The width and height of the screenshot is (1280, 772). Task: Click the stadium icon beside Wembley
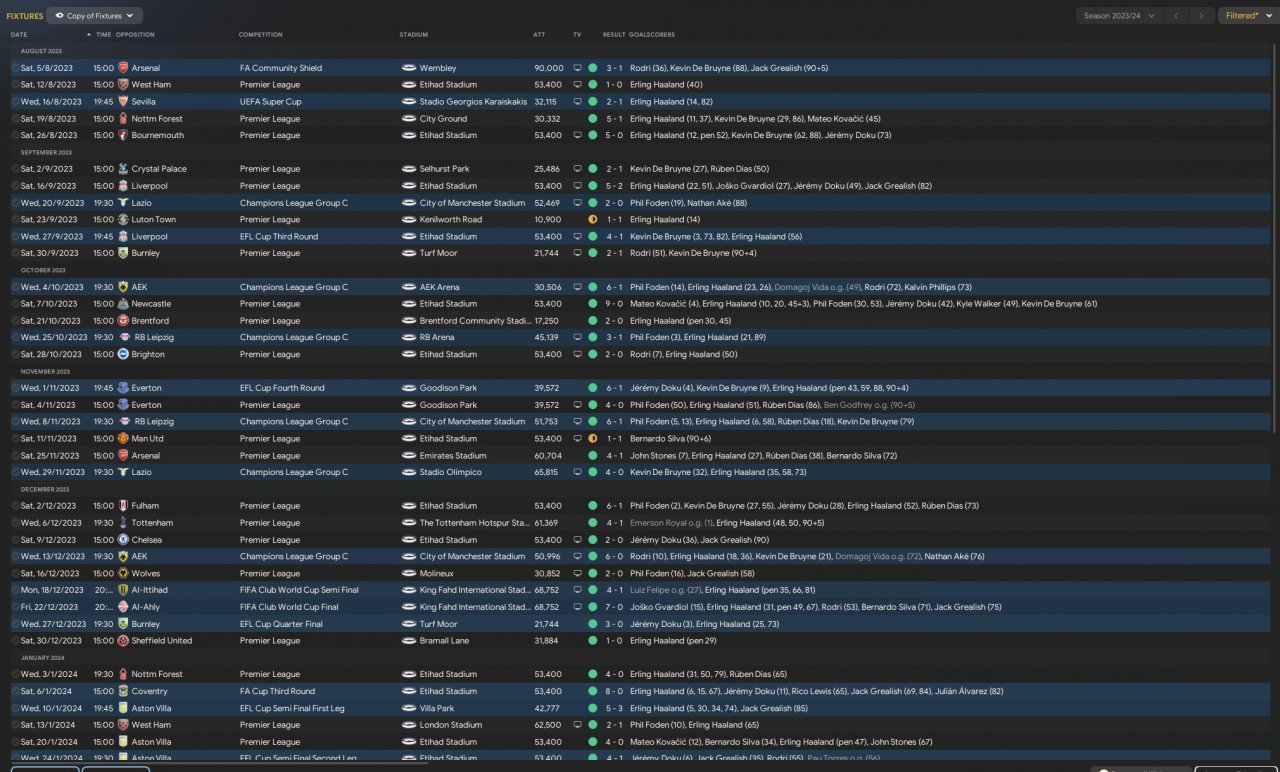[x=409, y=68]
